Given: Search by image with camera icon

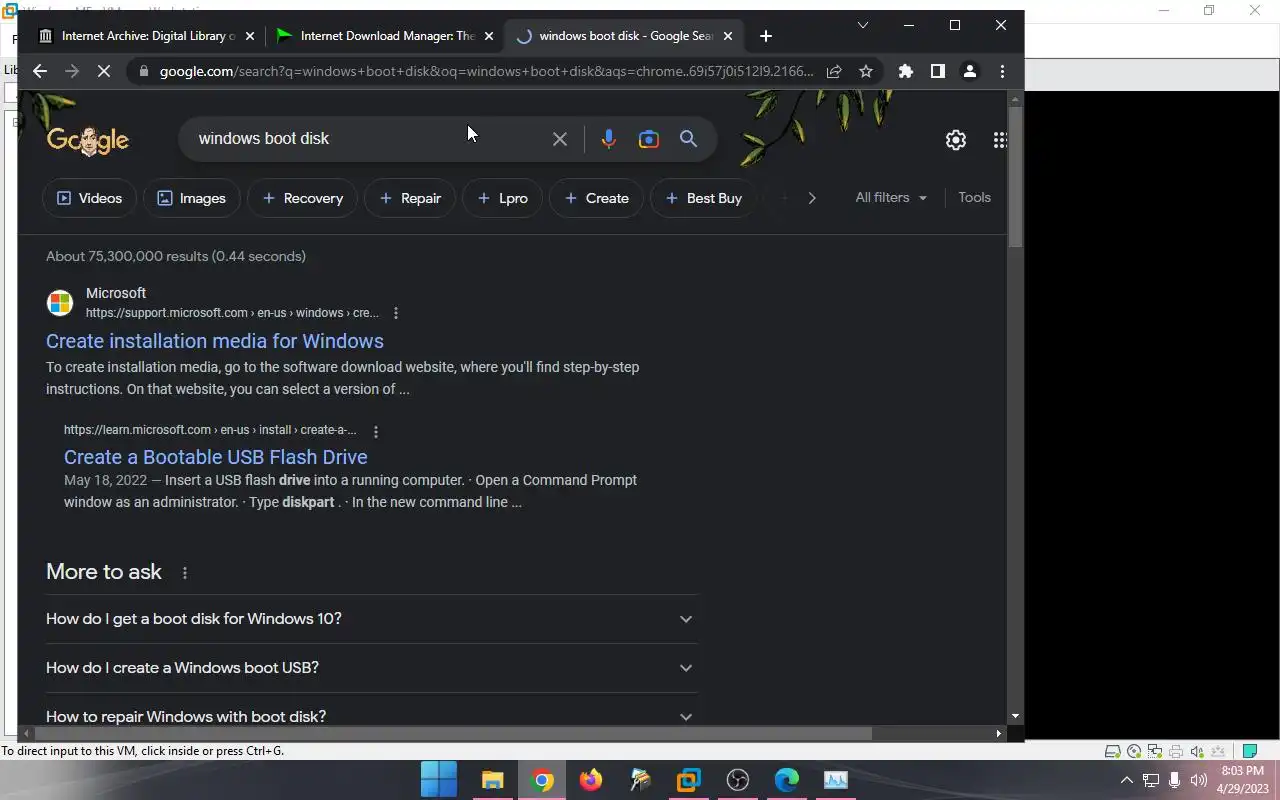Looking at the screenshot, I should [x=649, y=139].
